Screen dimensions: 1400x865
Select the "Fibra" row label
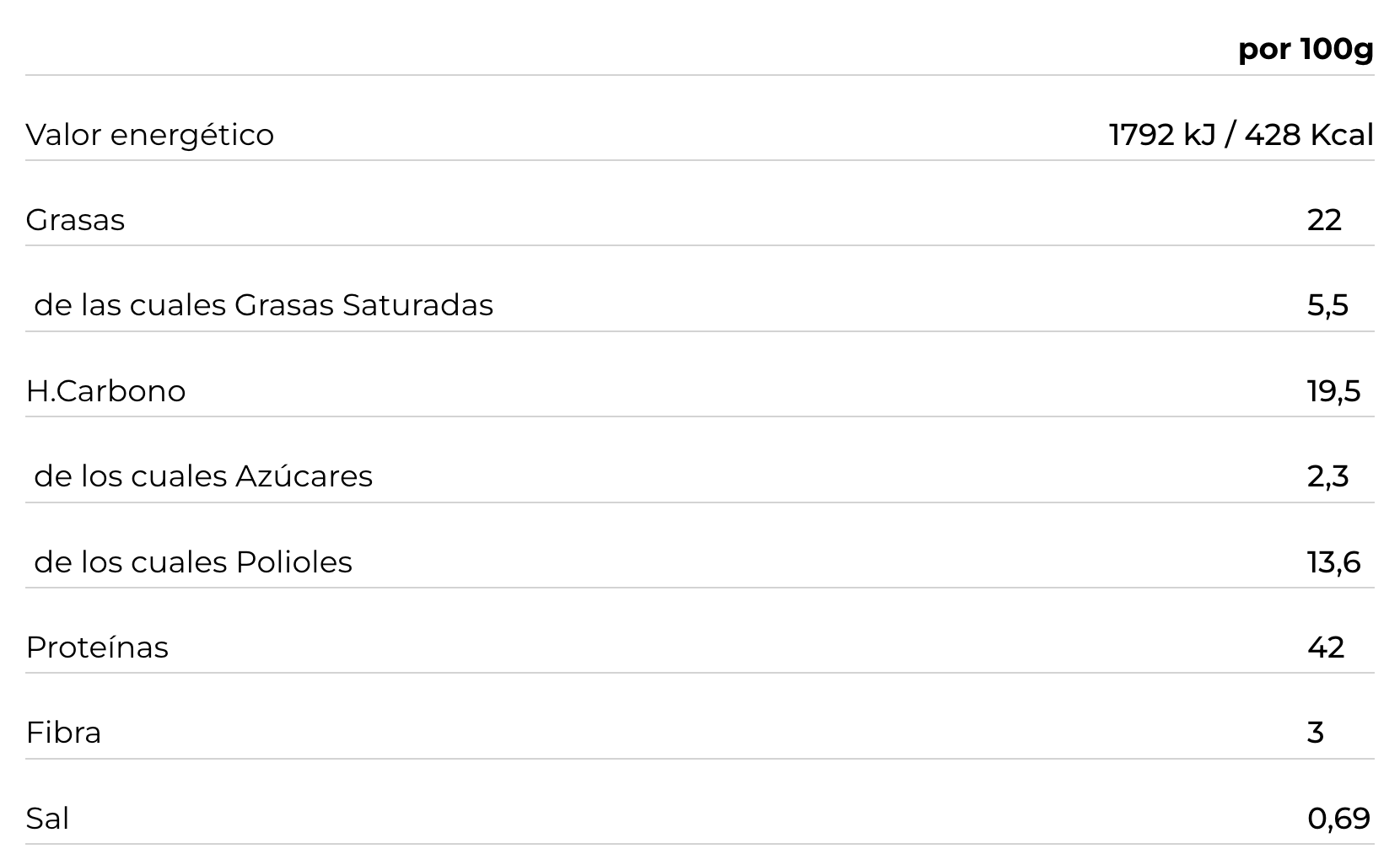tap(63, 733)
